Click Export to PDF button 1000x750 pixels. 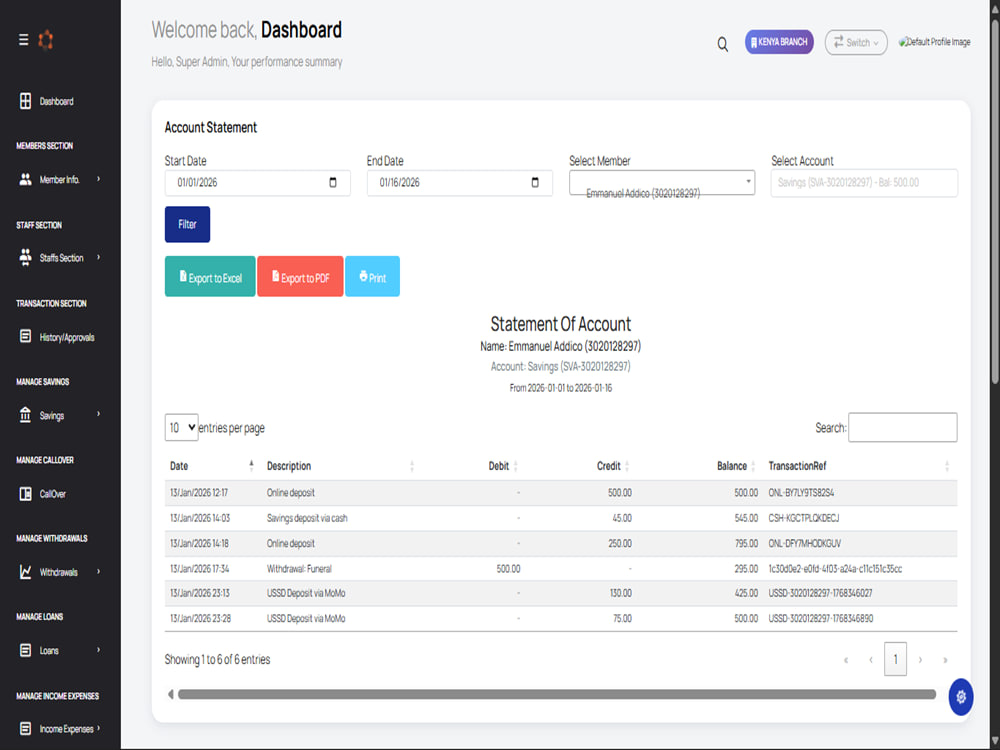tap(300, 276)
